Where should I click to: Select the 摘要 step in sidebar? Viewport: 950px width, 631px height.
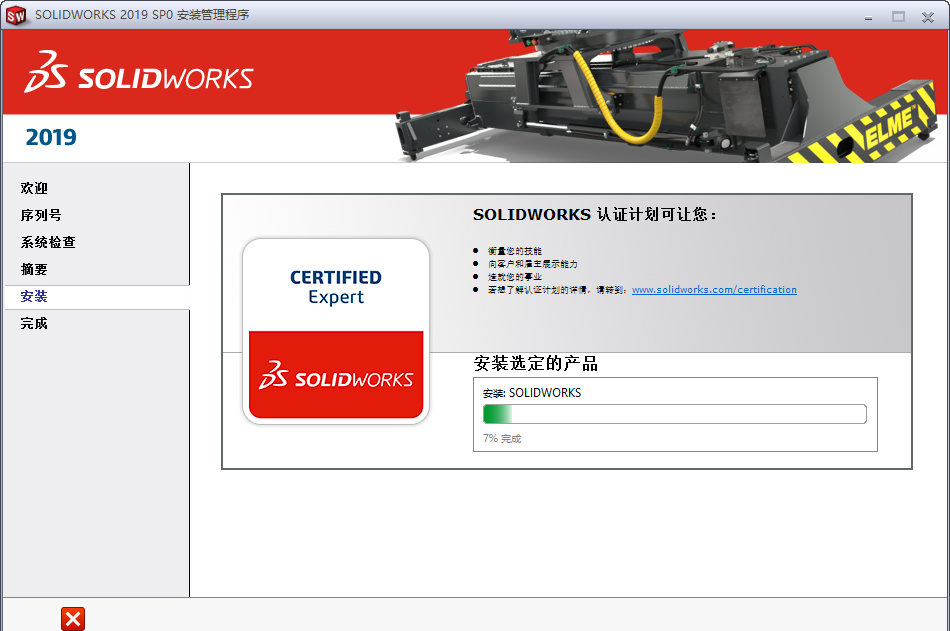click(34, 269)
